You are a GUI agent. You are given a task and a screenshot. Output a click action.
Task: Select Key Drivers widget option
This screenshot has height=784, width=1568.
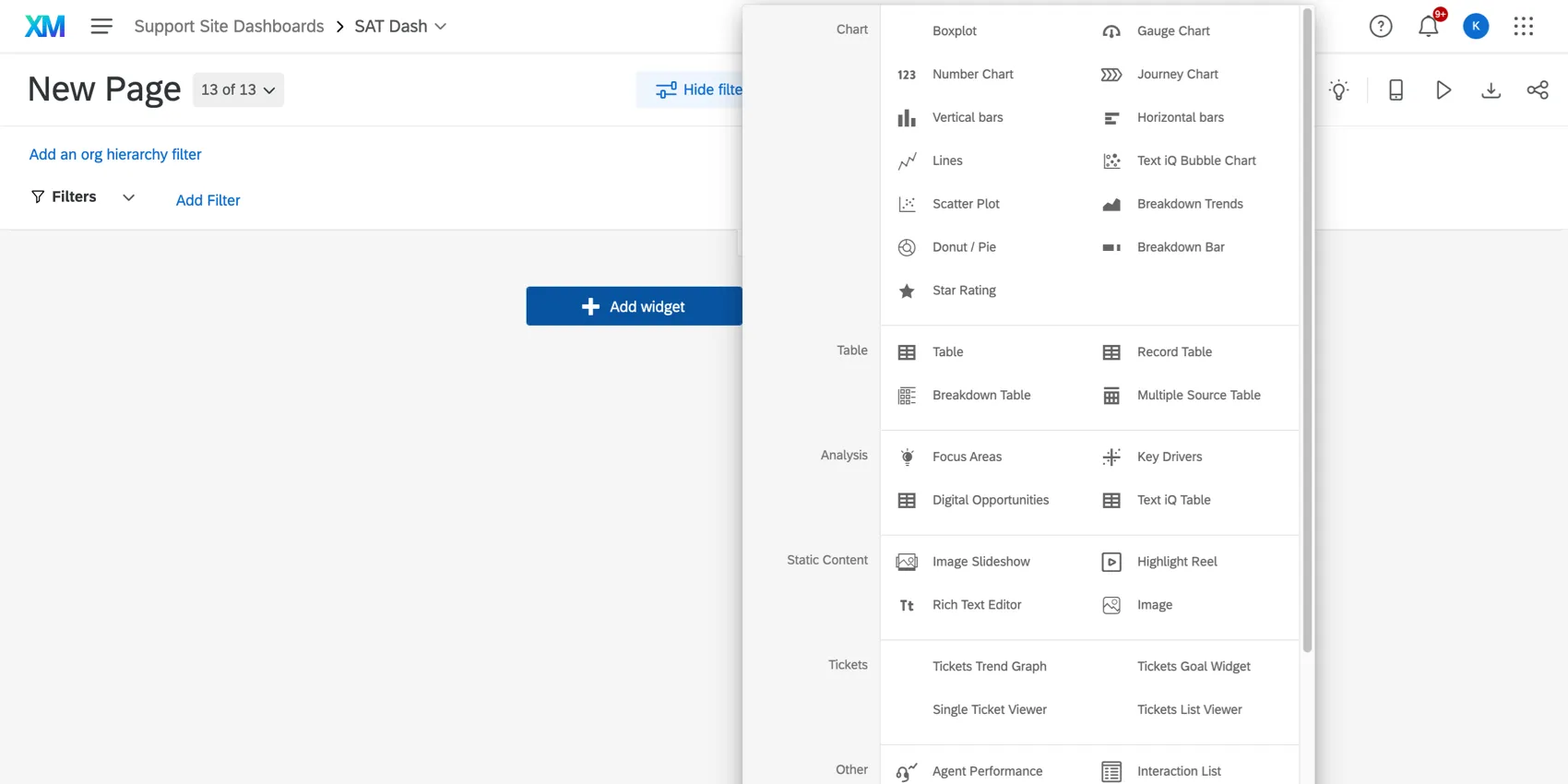(x=1169, y=457)
